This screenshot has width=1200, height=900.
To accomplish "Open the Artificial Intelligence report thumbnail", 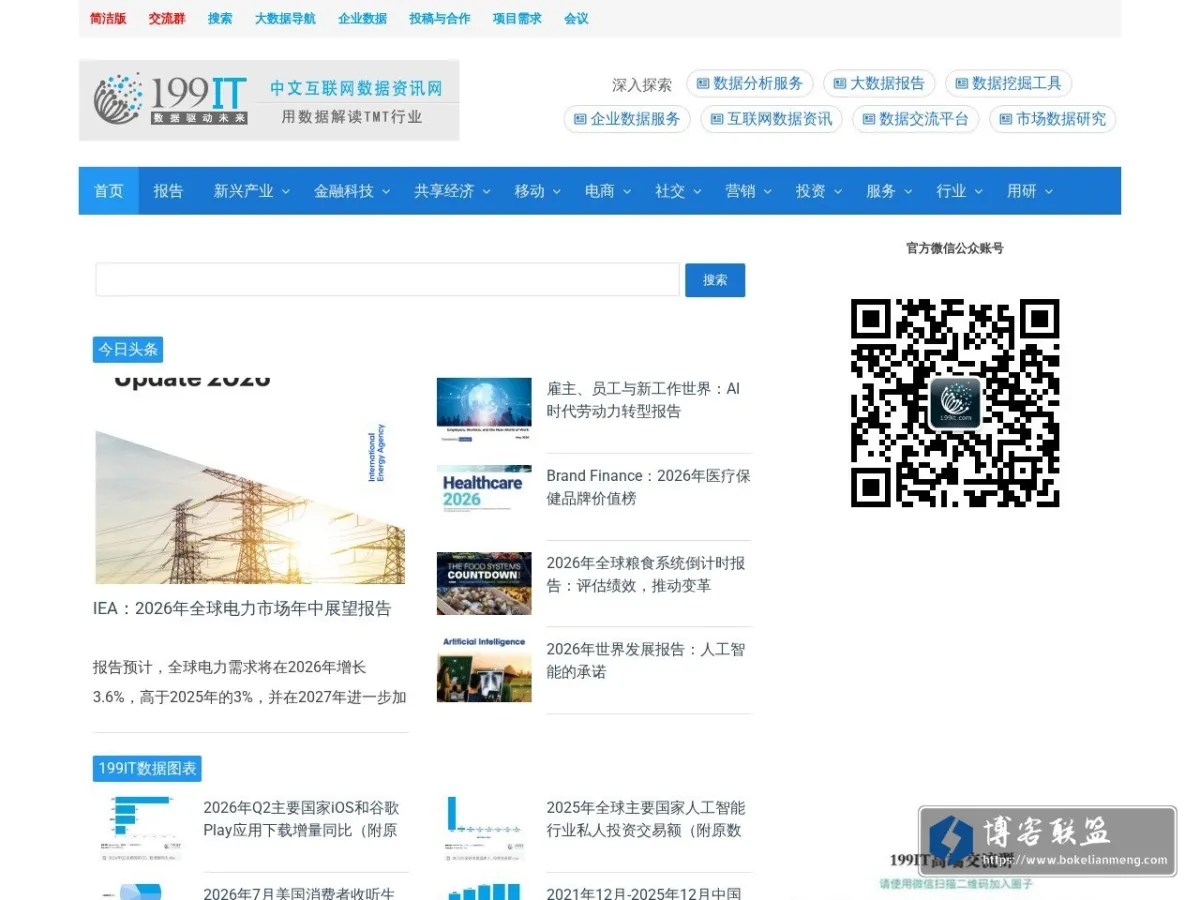I will tap(484, 669).
